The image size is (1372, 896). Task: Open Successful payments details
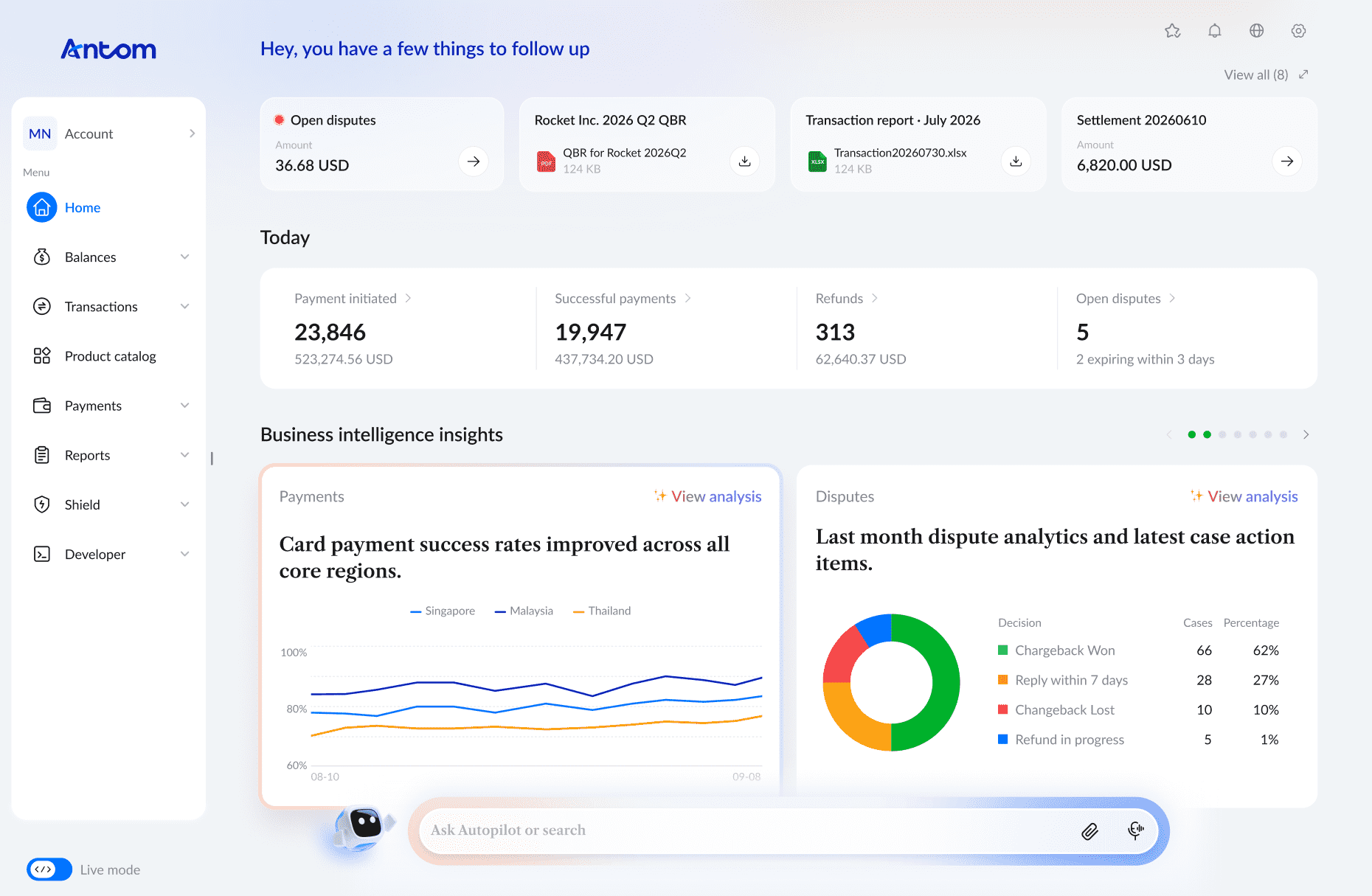(623, 299)
